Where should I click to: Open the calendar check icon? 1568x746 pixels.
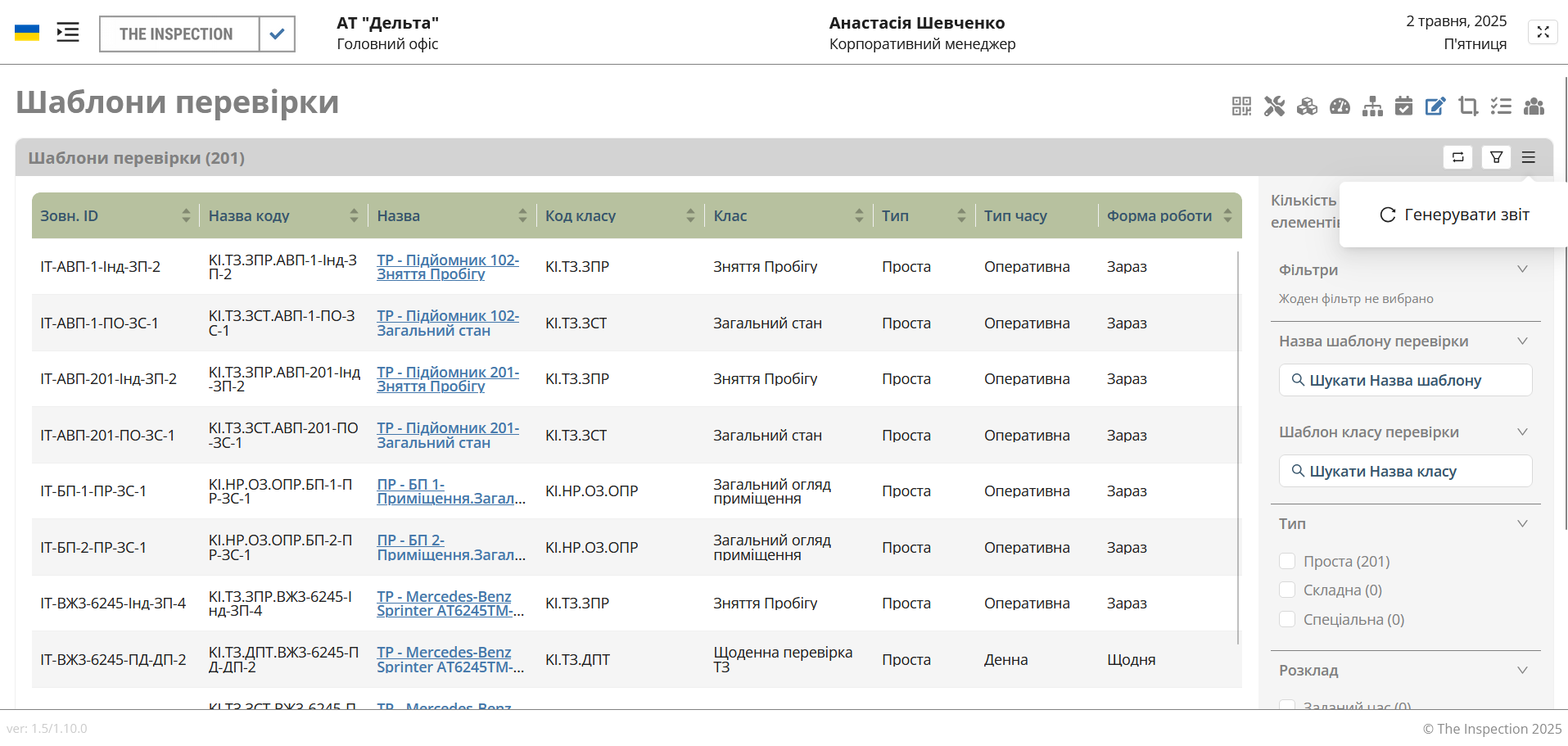coord(1403,106)
